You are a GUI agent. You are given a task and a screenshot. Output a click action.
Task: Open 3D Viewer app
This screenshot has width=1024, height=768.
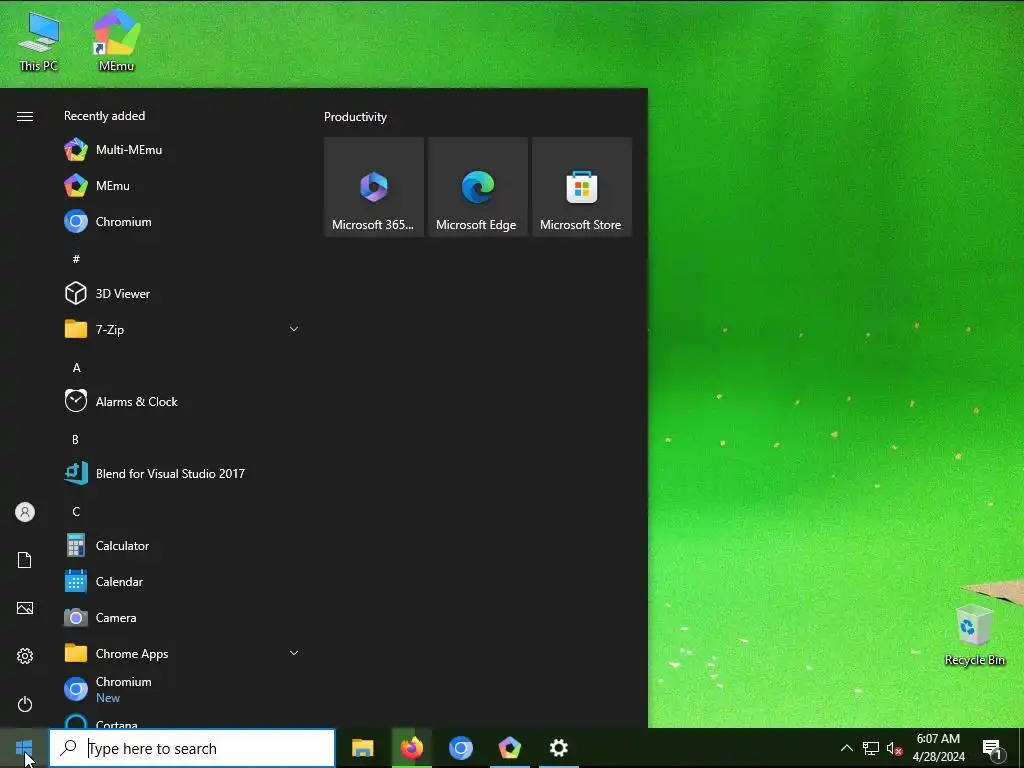click(182, 293)
